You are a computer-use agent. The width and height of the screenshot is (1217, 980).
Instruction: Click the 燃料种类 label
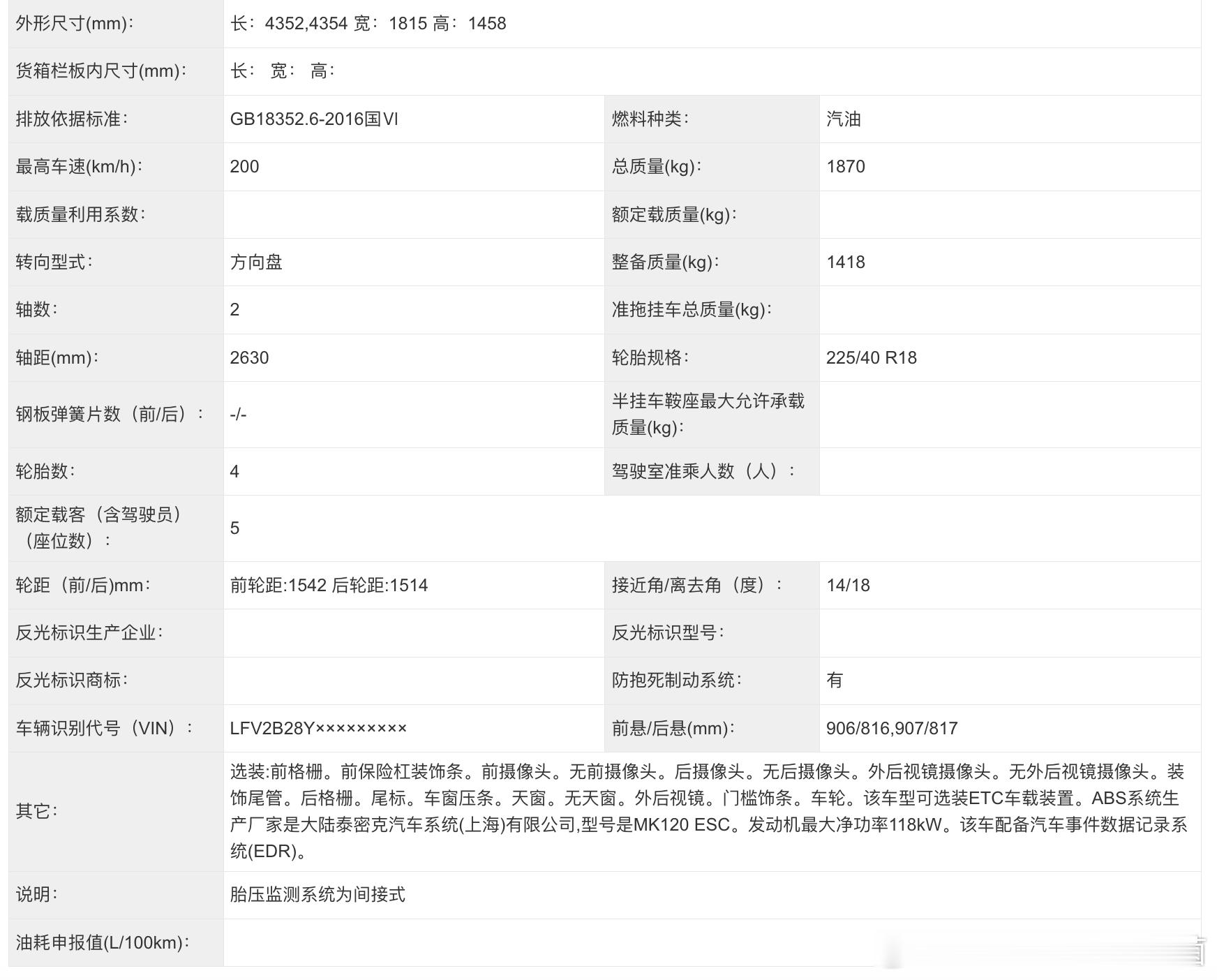(650, 119)
